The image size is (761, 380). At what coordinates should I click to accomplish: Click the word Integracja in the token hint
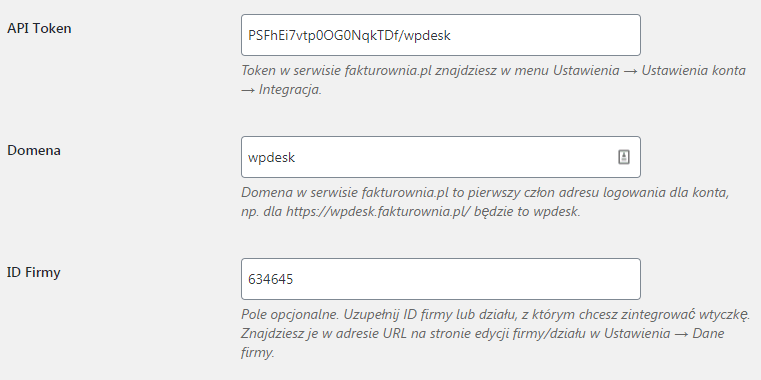coord(290,90)
